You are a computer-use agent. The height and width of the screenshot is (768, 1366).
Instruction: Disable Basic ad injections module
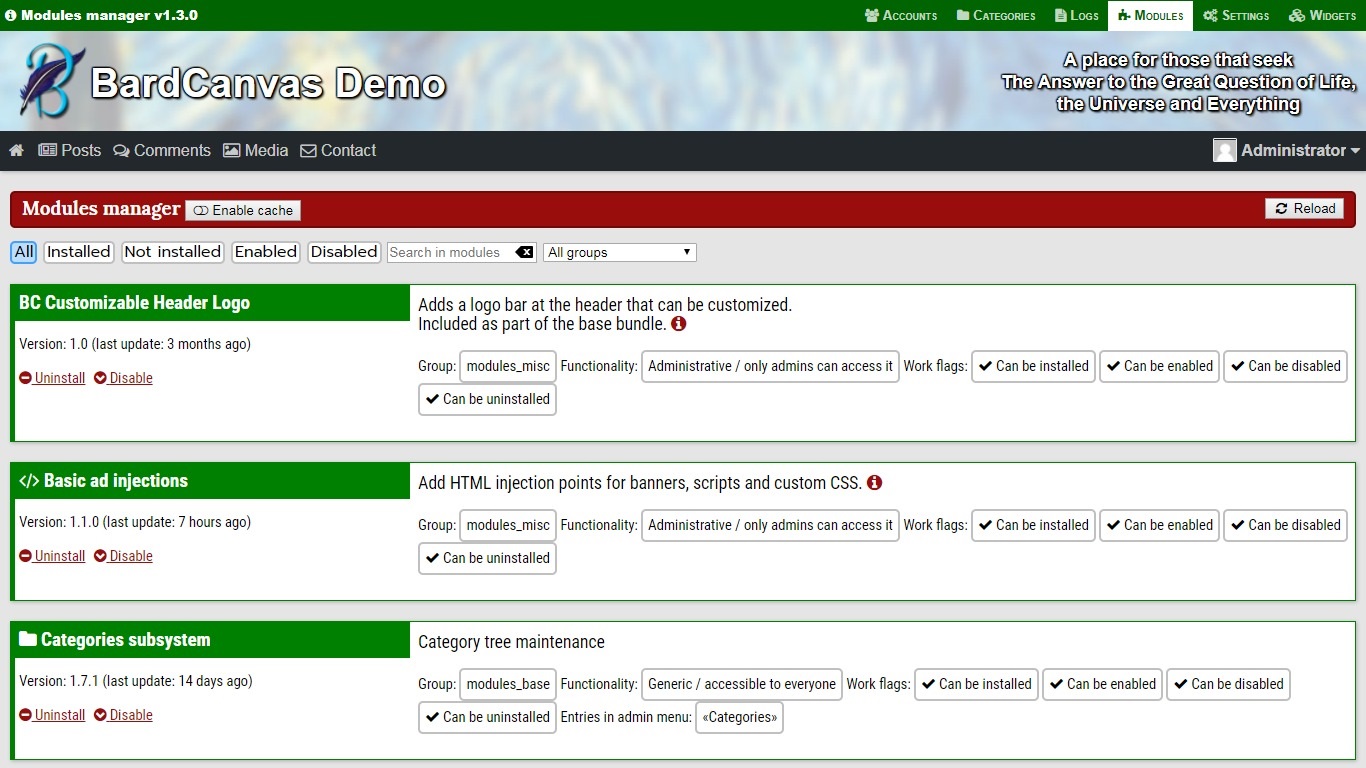coord(123,556)
